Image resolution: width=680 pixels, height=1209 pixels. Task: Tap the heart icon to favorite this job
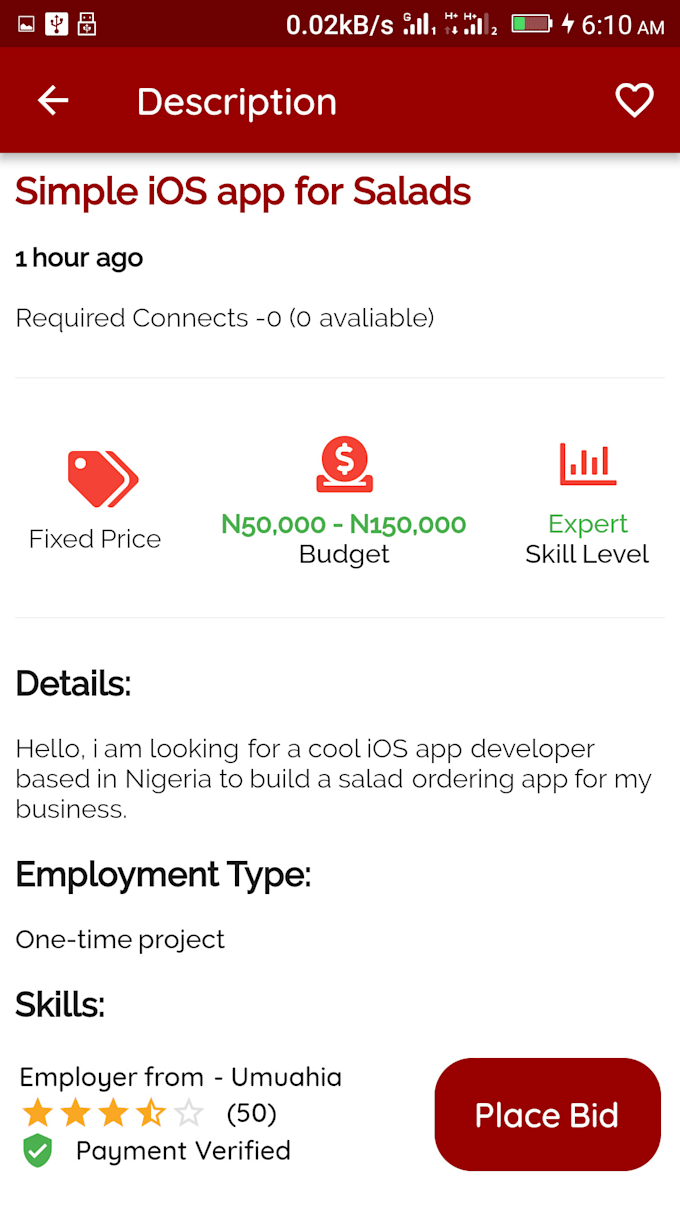point(634,100)
